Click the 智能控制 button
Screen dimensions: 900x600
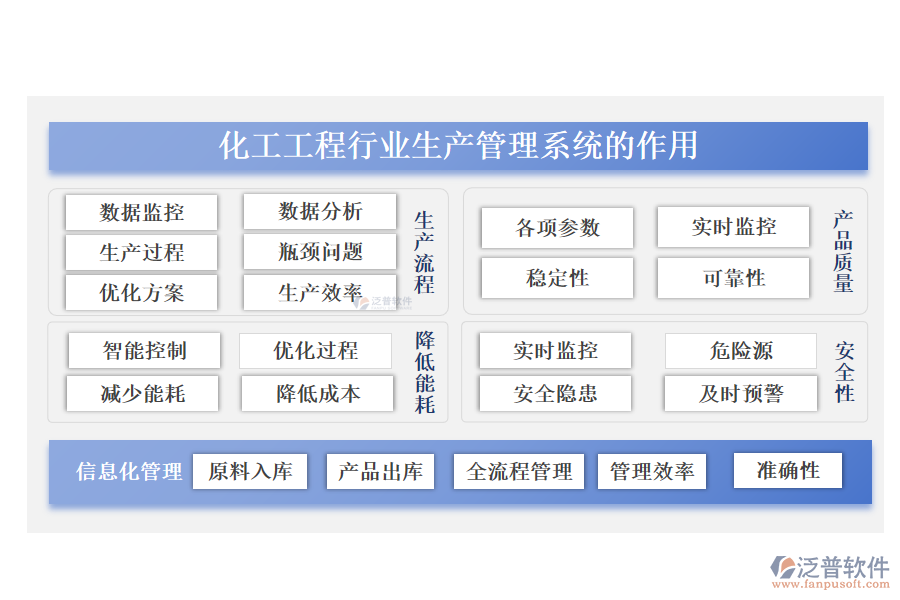coord(144,350)
